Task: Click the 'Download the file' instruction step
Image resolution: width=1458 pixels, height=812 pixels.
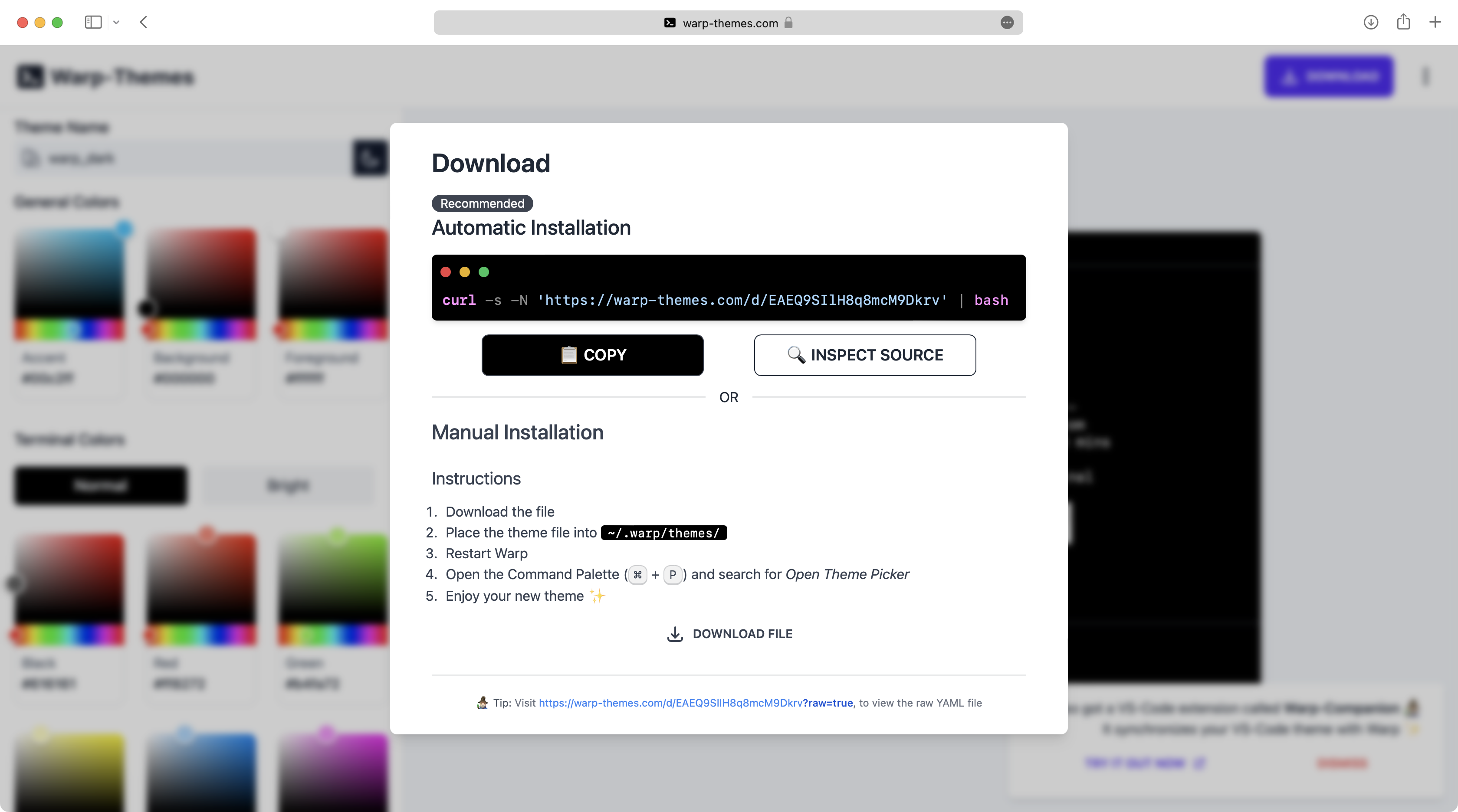Action: [x=500, y=511]
